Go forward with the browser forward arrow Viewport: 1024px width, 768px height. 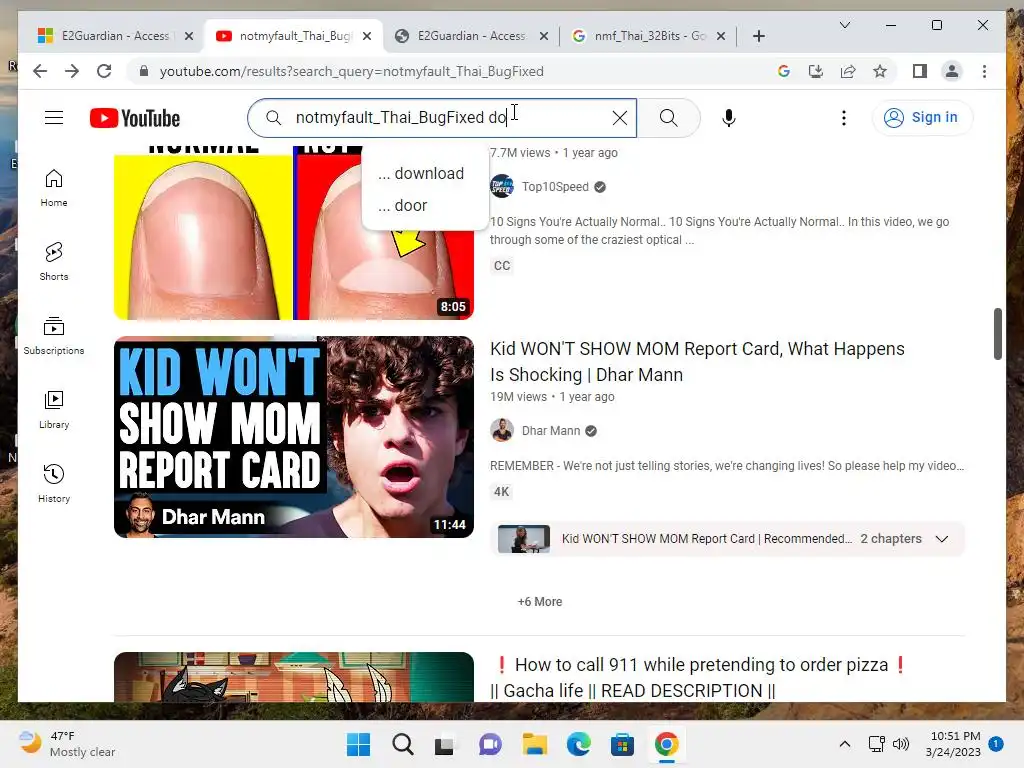[72, 71]
